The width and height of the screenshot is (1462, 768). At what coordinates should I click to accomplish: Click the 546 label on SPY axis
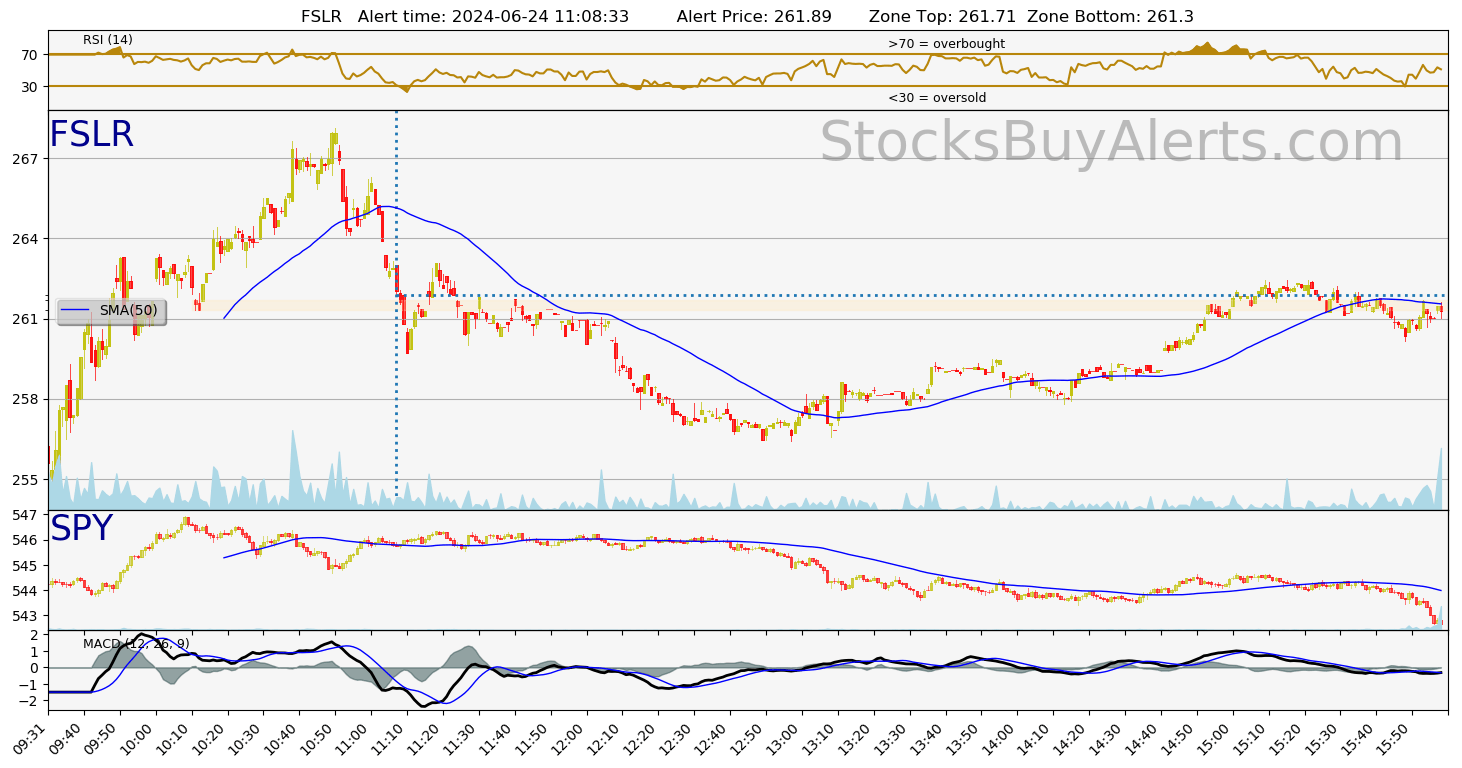[x=25, y=540]
